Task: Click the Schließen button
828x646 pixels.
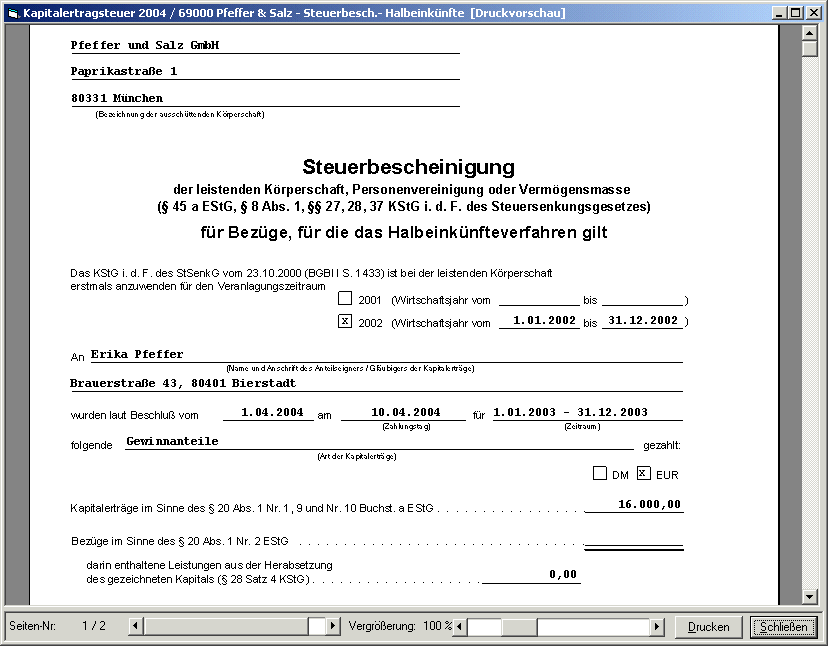Action: pyautogui.click(x=784, y=626)
